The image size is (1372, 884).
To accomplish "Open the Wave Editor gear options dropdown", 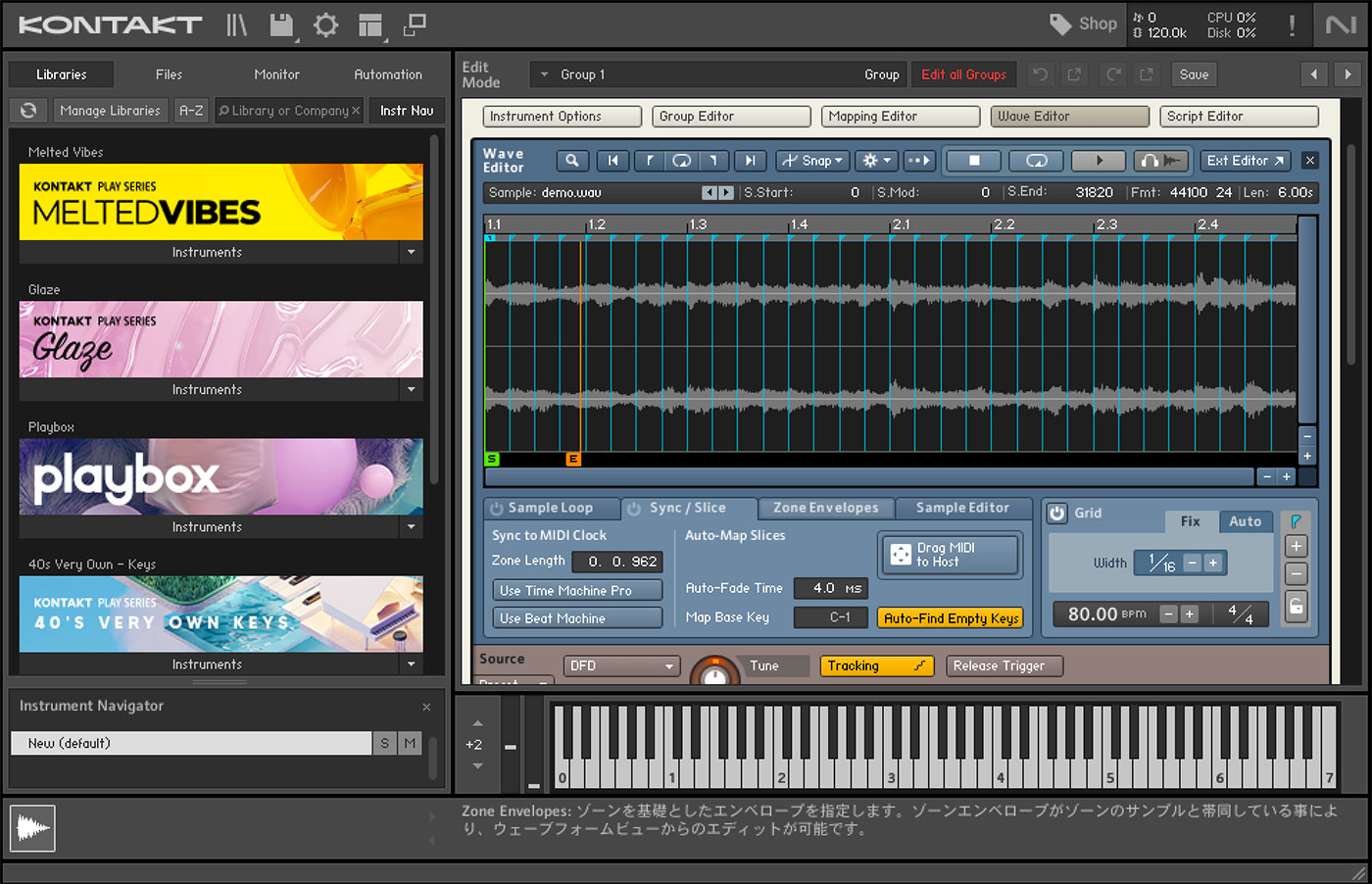I will pyautogui.click(x=876, y=161).
